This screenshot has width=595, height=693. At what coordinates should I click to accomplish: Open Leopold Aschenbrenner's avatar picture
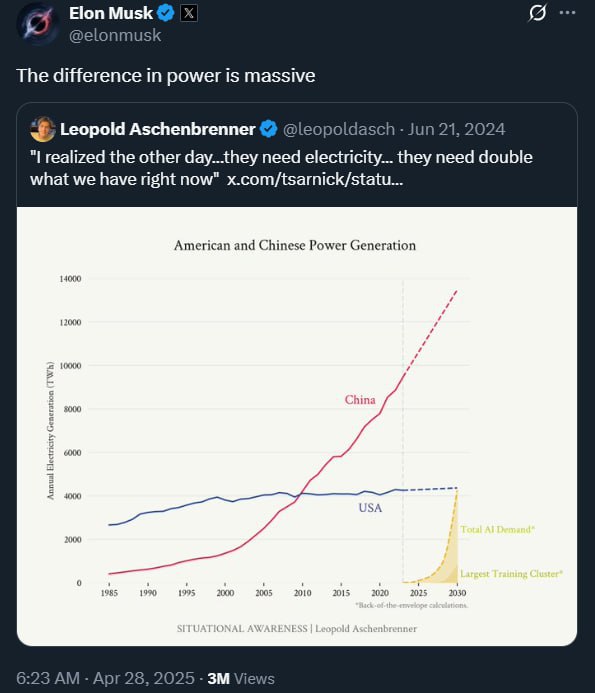42,129
